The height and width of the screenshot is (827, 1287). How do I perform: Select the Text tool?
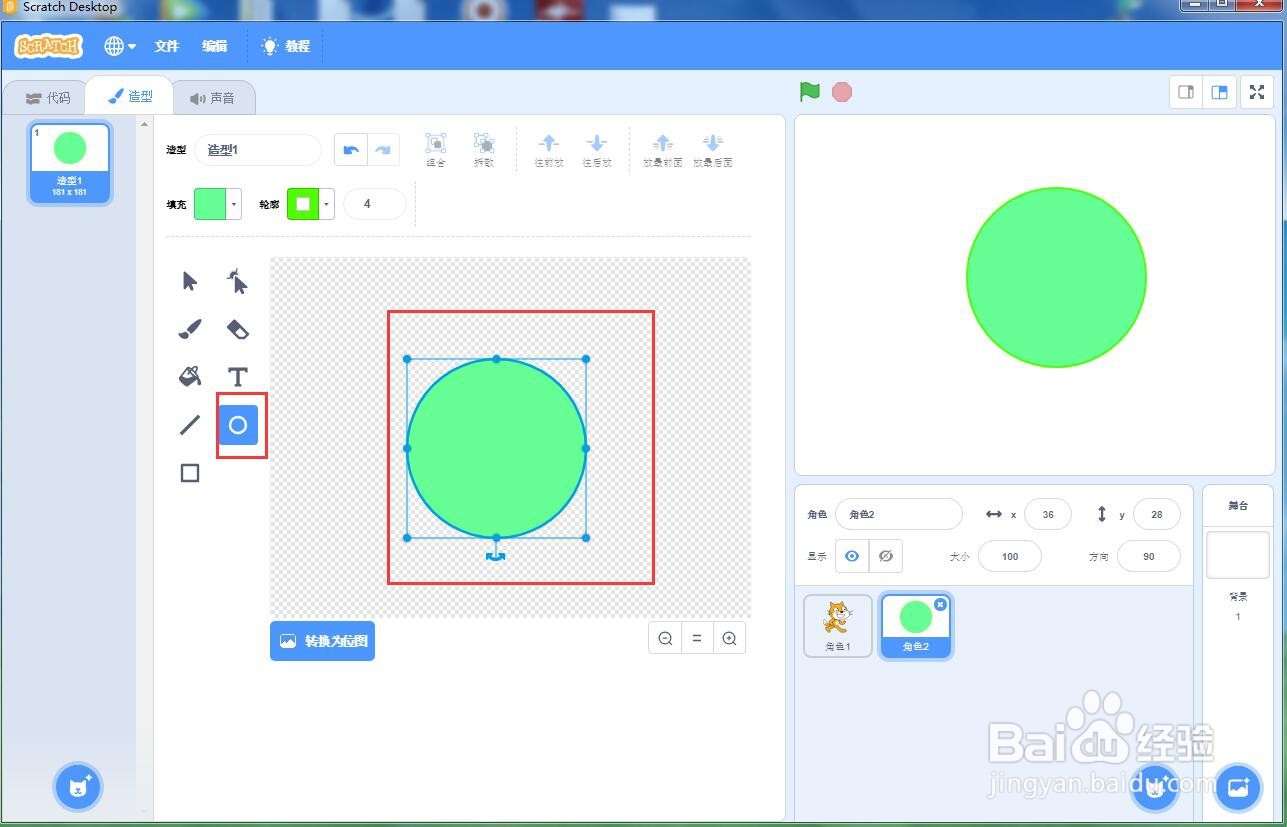(x=237, y=377)
